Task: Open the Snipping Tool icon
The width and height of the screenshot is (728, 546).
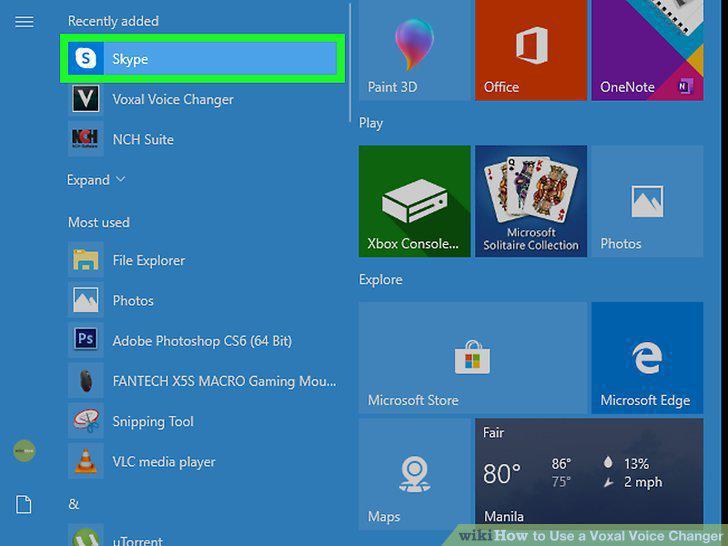Action: [86, 421]
